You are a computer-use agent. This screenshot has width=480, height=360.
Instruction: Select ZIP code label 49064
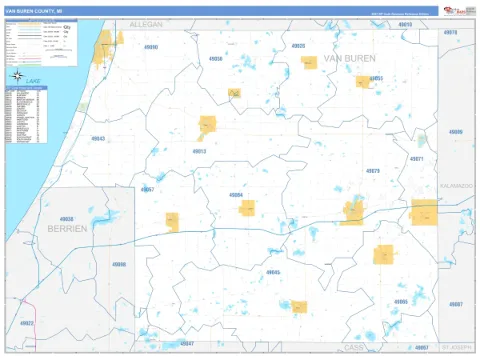click(236, 195)
